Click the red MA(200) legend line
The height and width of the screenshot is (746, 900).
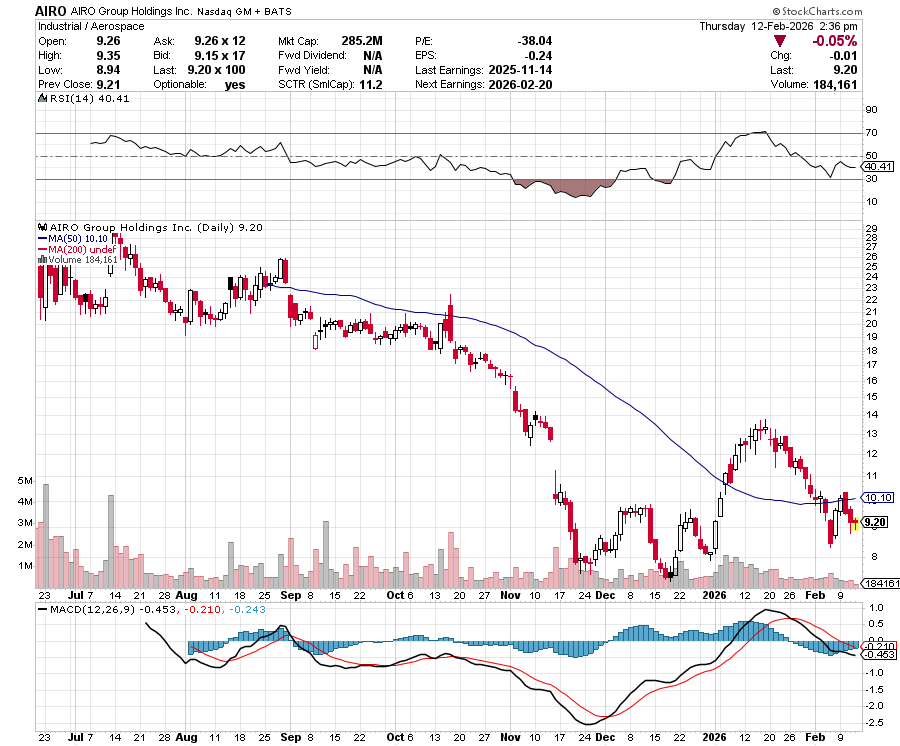tap(42, 249)
